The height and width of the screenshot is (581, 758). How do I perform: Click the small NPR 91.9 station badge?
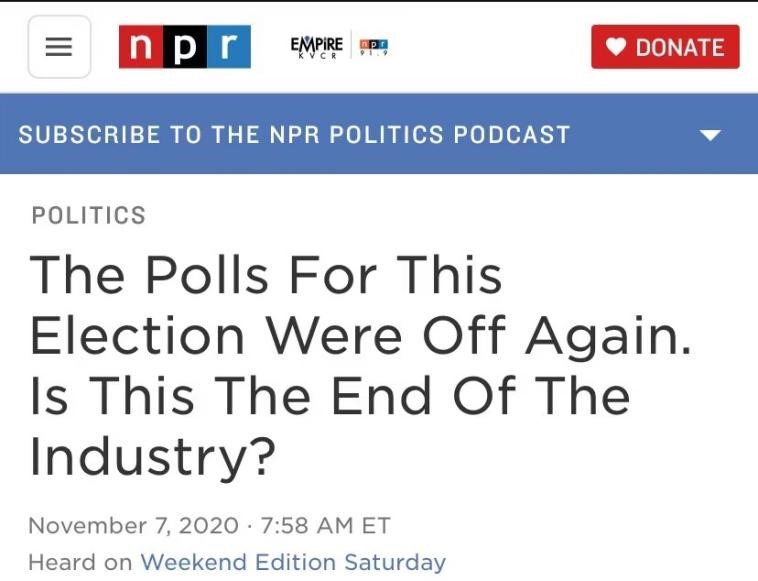[373, 47]
